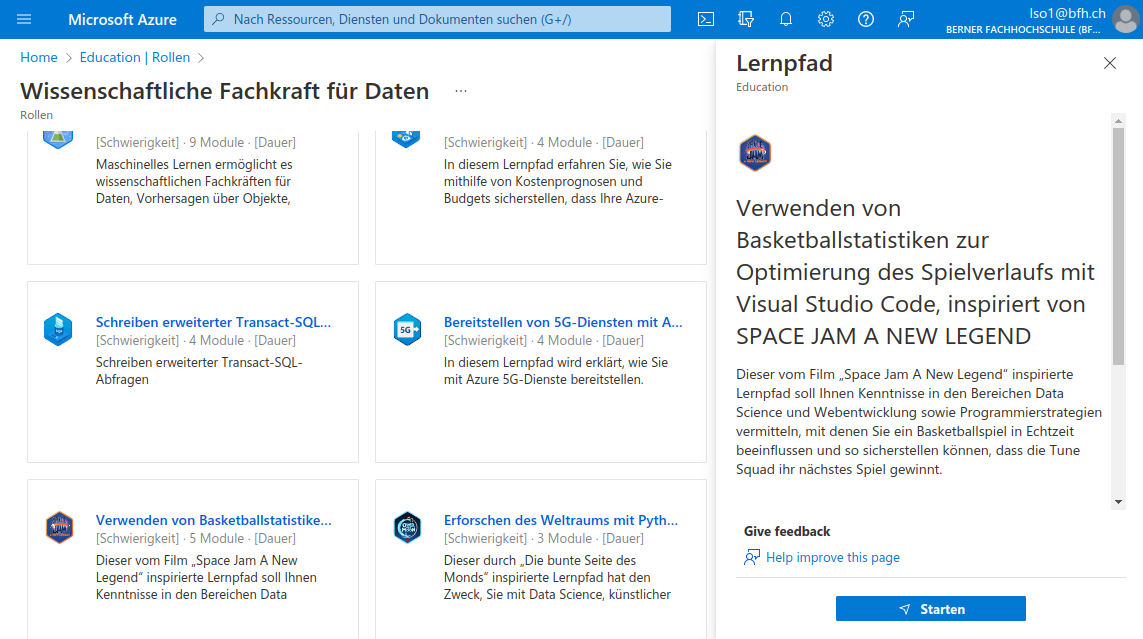This screenshot has height=639, width=1143.
Task: Click the Kostenprognosen und Budgets description
Action: [558, 181]
